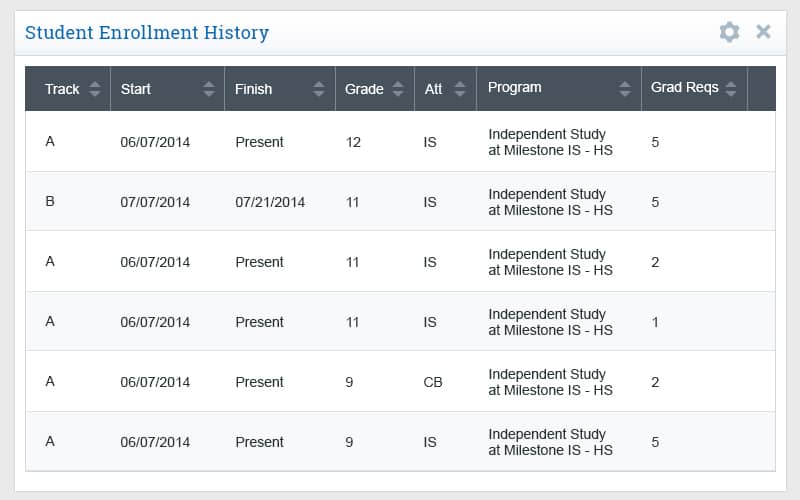
Task: Click the CB attendance cell
Action: coord(433,382)
